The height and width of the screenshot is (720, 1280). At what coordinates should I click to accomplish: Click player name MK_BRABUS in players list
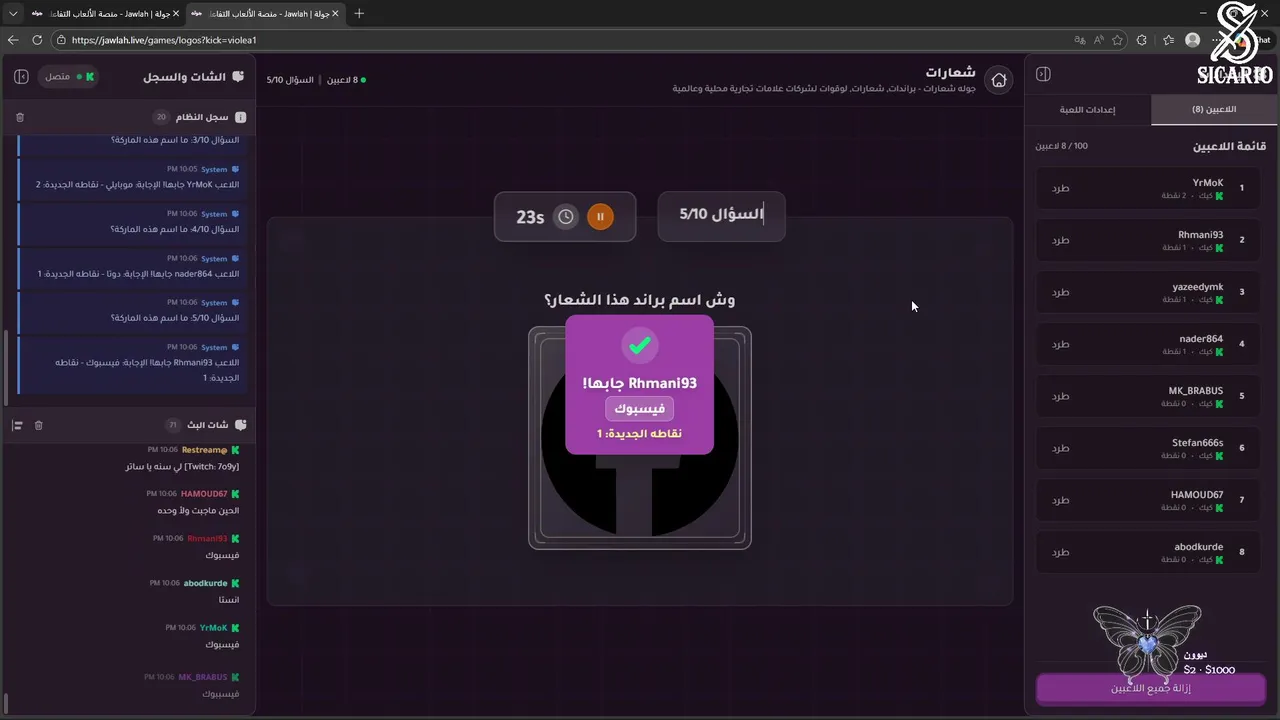pos(1196,391)
